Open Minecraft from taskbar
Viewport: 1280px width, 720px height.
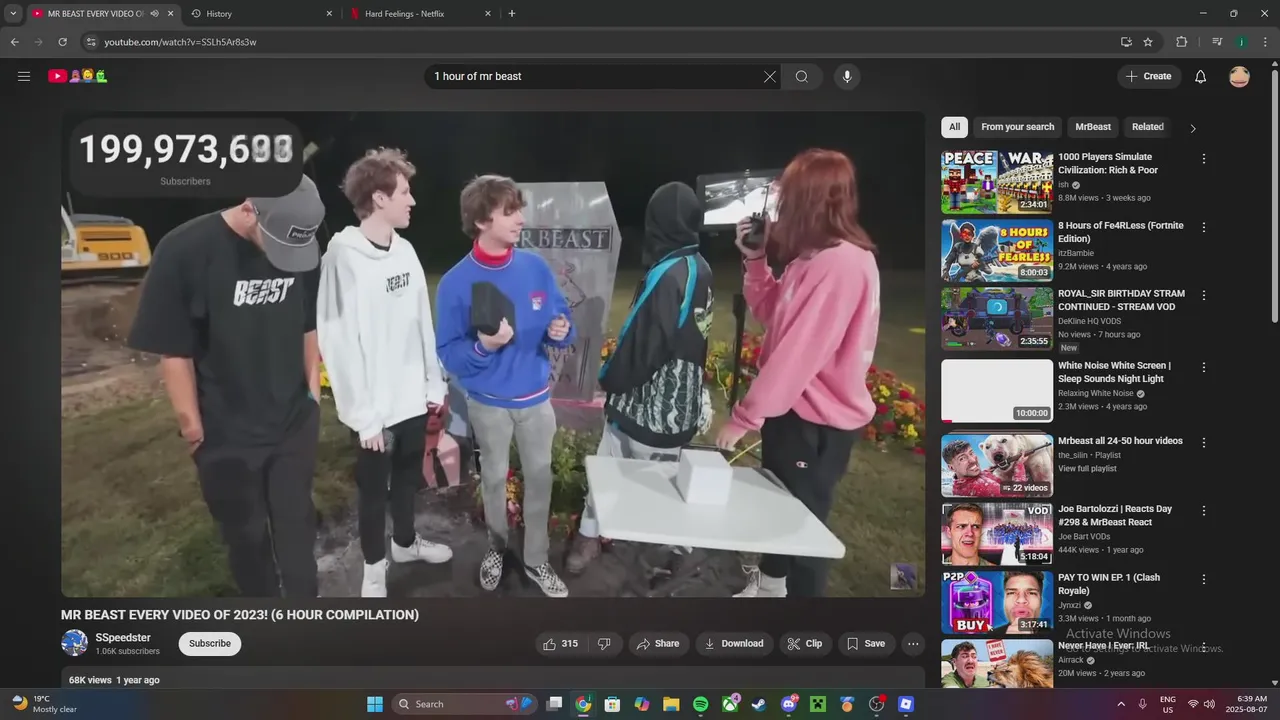[818, 704]
